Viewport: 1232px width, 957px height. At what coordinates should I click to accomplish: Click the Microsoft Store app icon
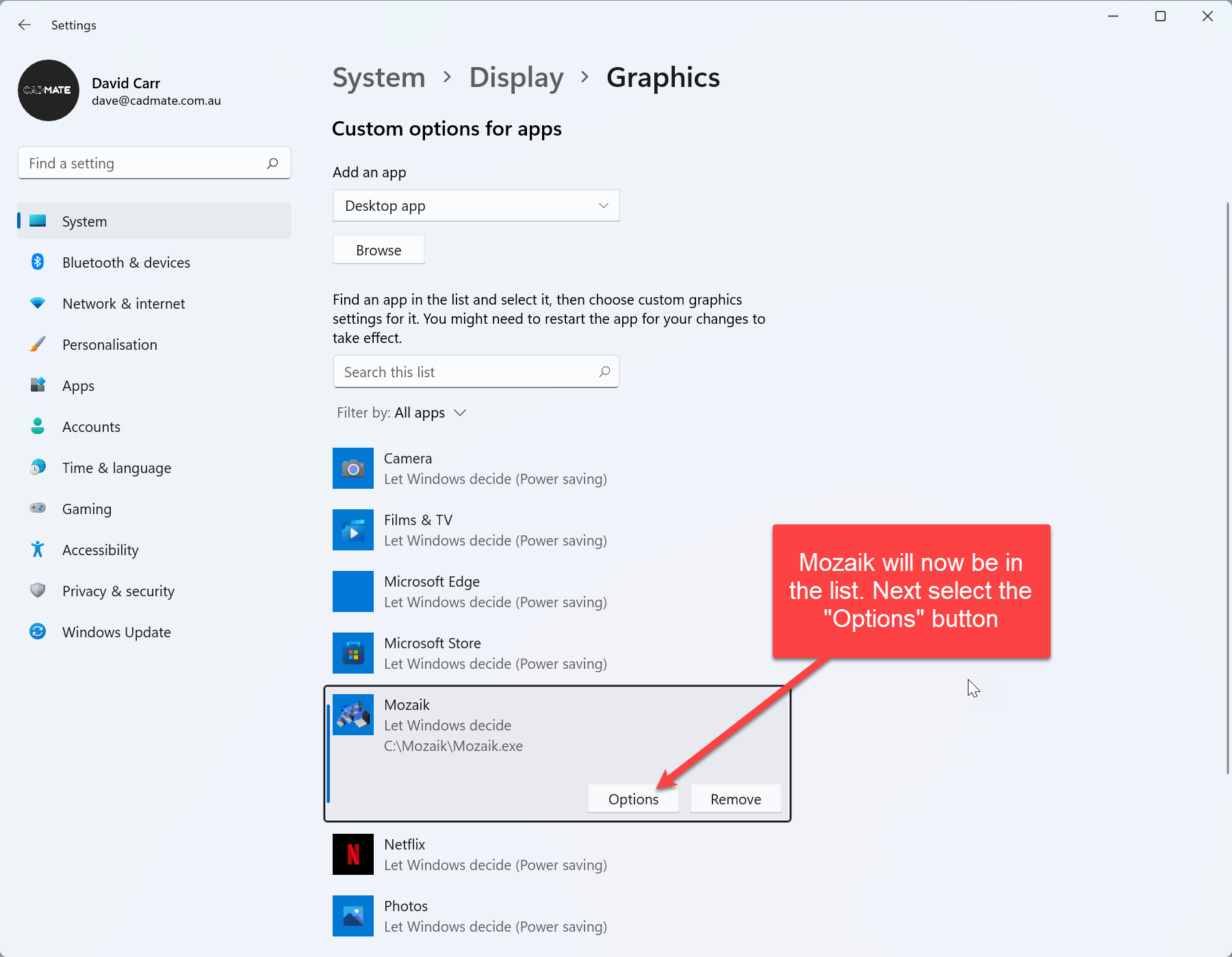point(352,653)
